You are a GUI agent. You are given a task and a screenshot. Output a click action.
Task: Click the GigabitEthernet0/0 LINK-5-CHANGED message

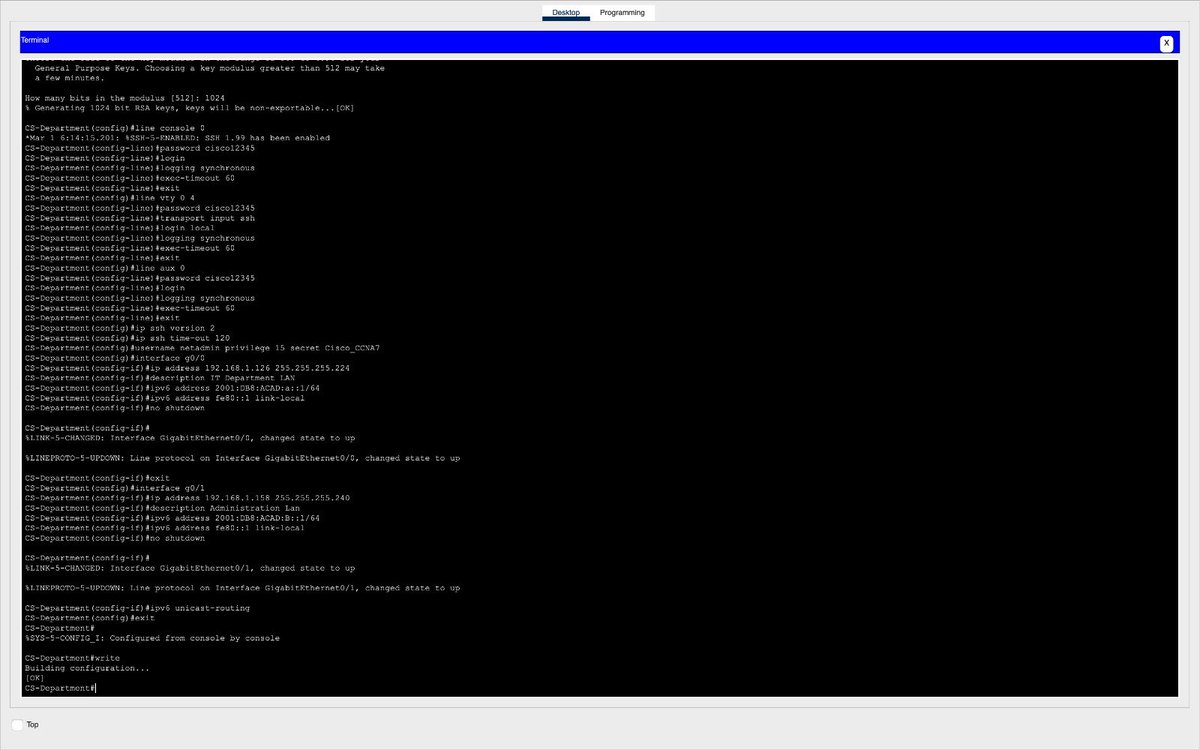click(x=190, y=438)
